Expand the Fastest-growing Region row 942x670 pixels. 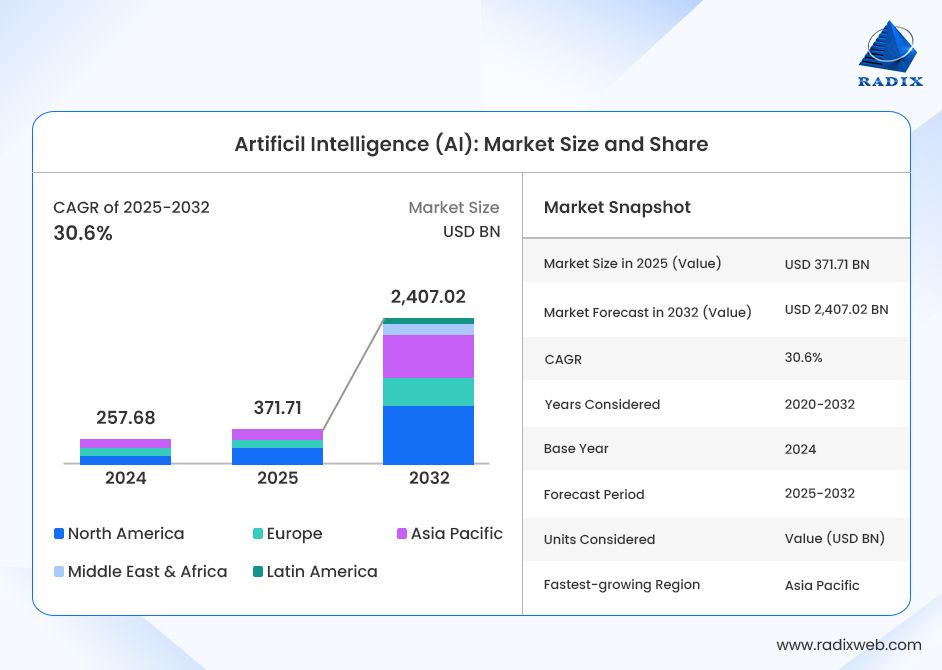point(621,584)
